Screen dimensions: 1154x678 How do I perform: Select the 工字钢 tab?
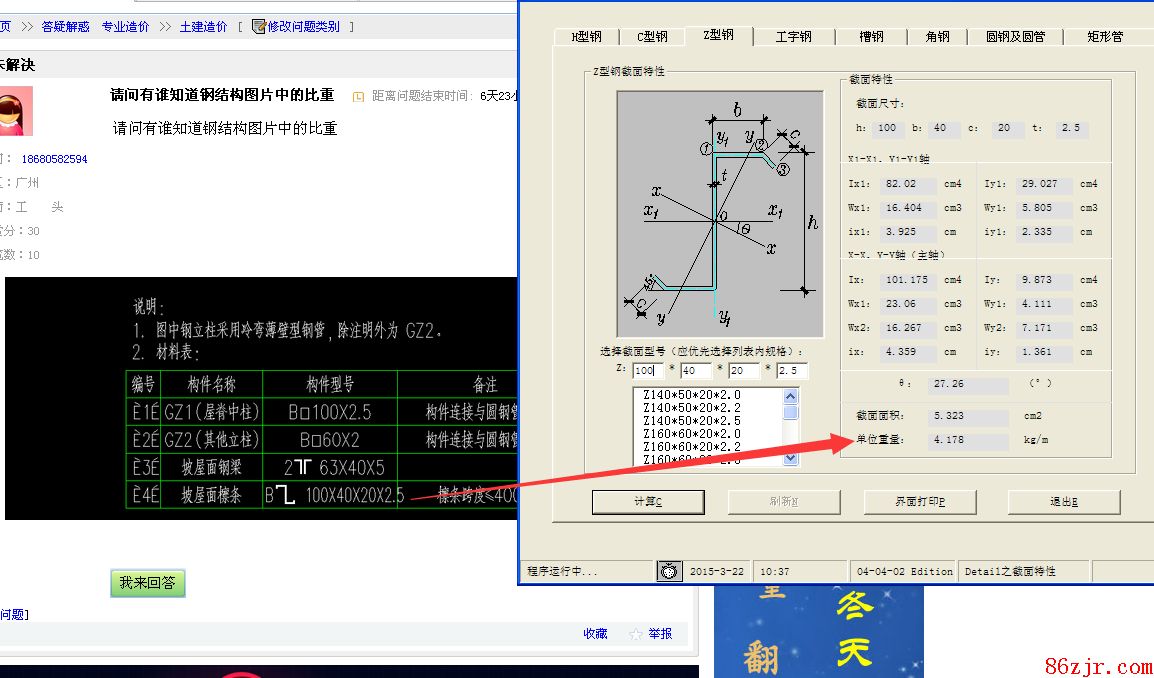793,37
